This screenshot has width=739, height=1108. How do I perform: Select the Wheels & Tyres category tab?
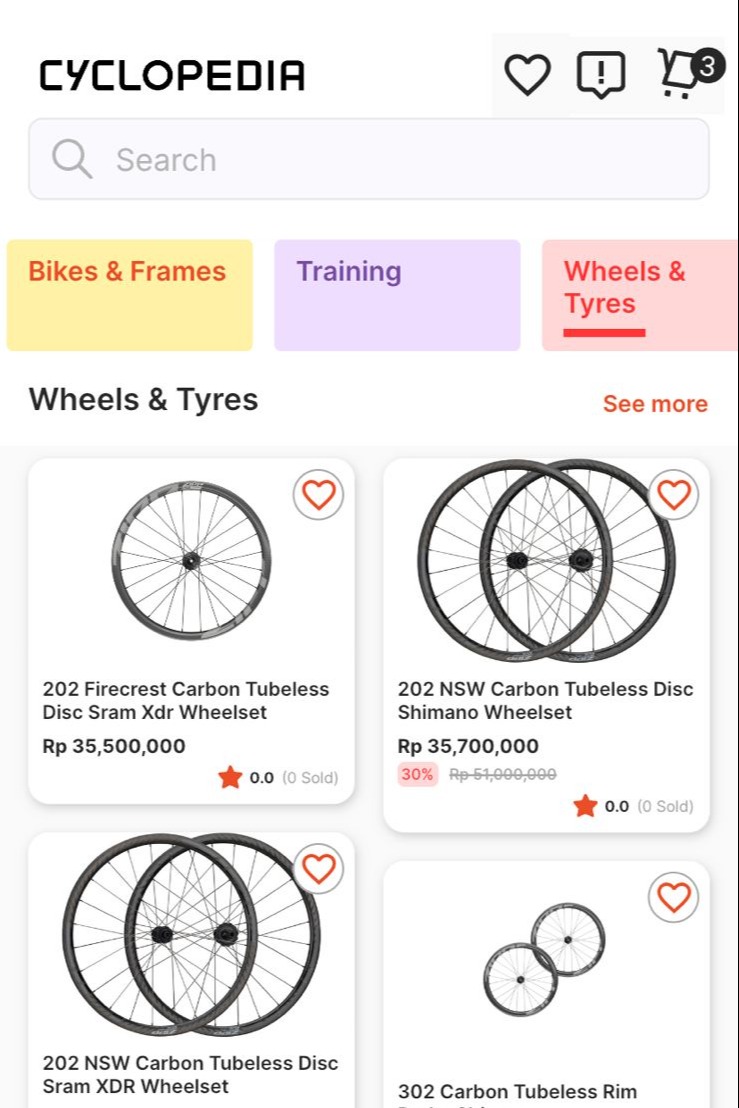click(x=638, y=295)
